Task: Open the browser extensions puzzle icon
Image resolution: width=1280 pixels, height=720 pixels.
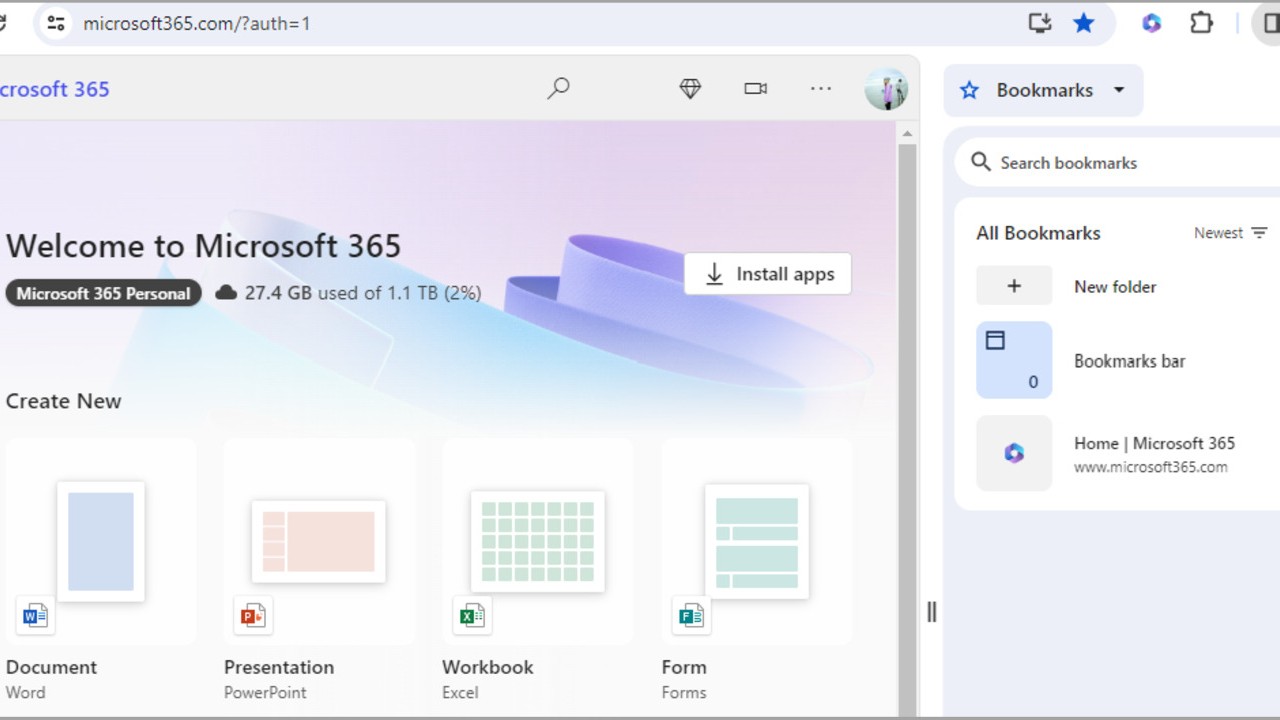Action: (1201, 23)
